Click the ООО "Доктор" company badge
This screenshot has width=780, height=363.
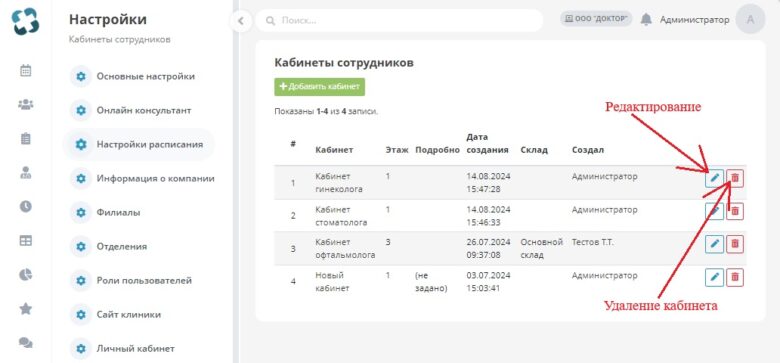(596, 19)
